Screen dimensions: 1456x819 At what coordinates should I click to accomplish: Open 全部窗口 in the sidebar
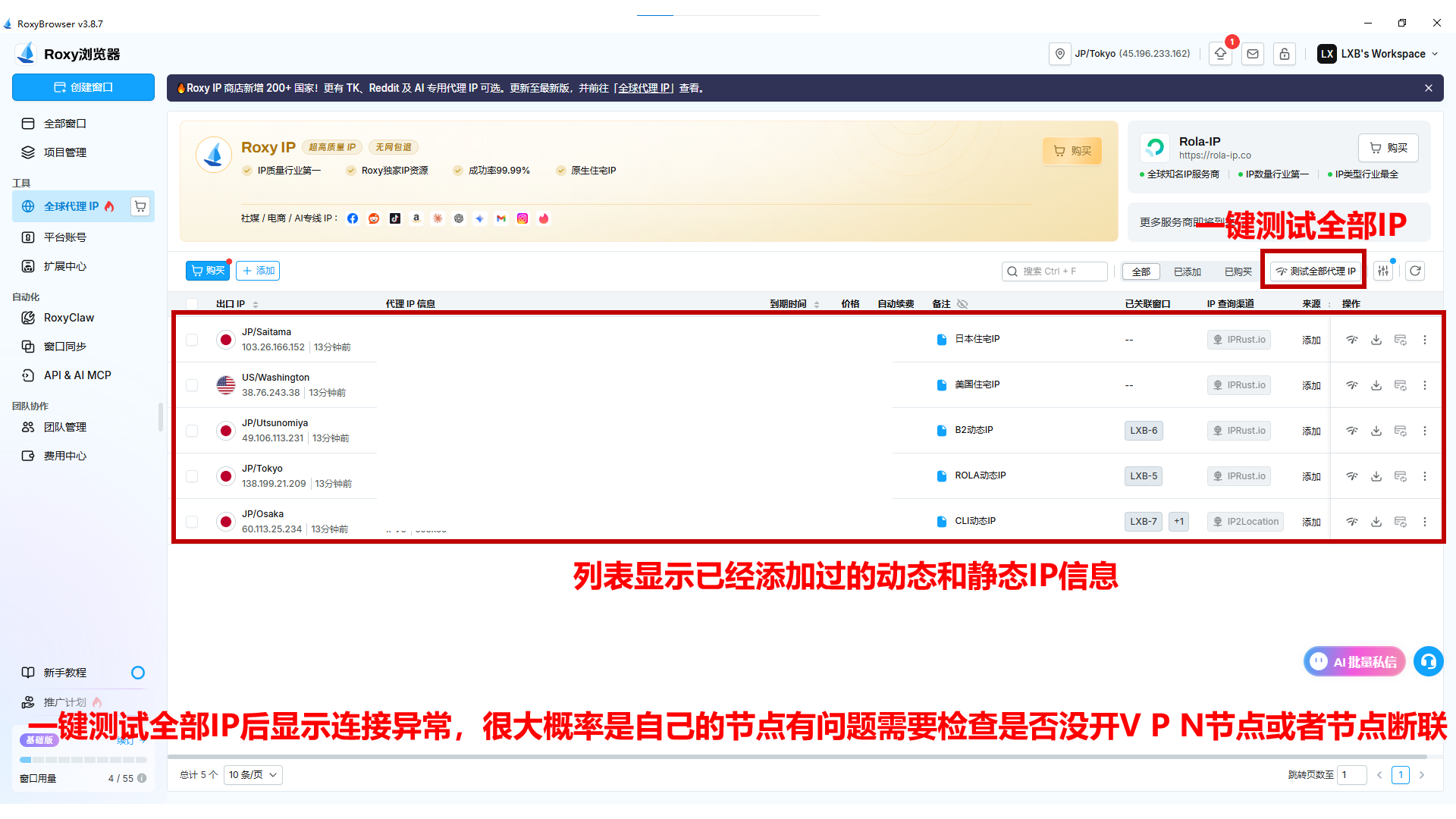pyautogui.click(x=83, y=124)
